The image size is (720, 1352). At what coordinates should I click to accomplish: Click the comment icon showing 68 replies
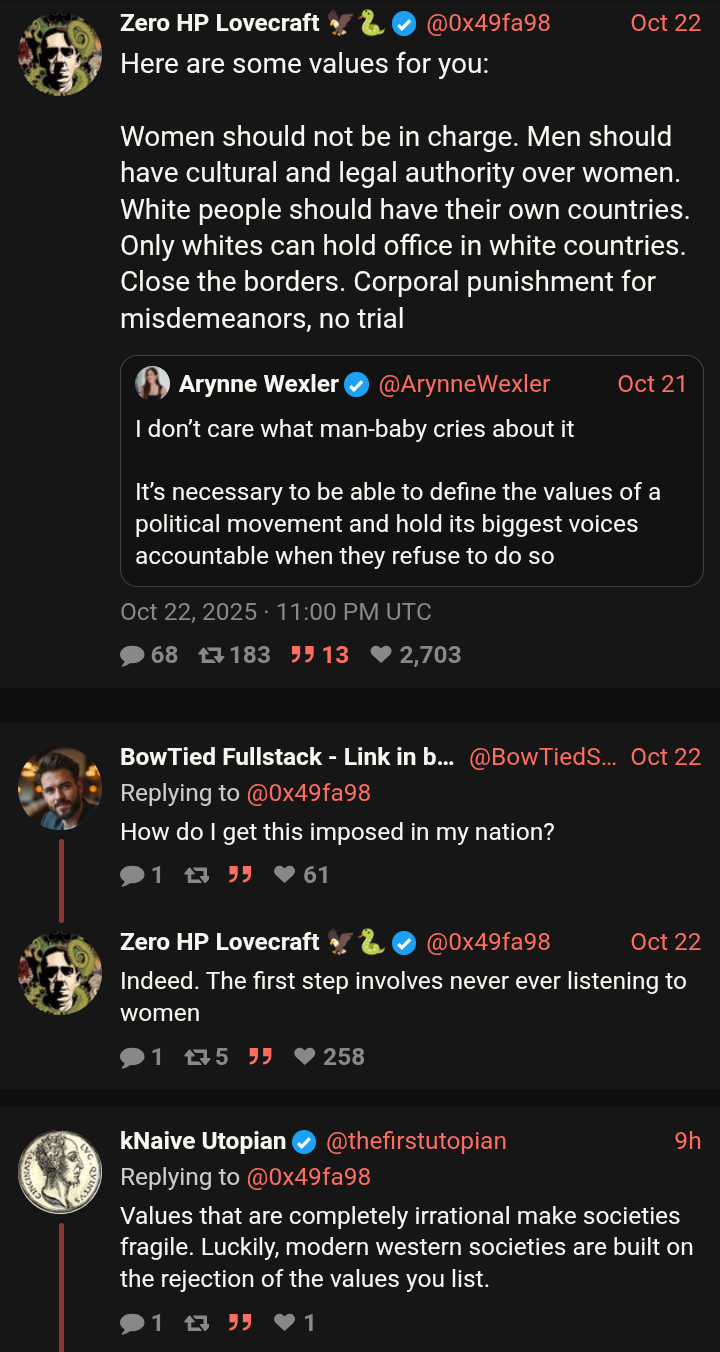click(132, 655)
